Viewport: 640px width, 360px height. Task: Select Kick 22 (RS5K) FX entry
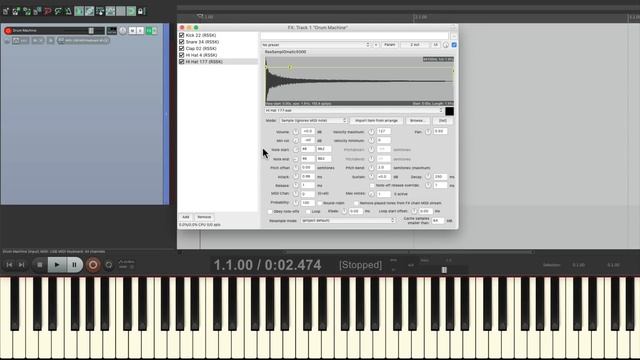click(x=201, y=36)
